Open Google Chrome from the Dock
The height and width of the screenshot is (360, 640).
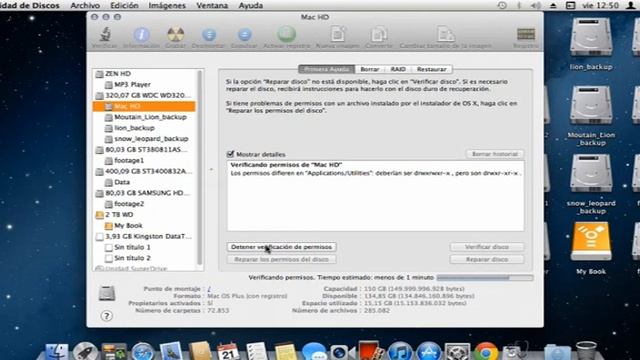click(x=486, y=351)
